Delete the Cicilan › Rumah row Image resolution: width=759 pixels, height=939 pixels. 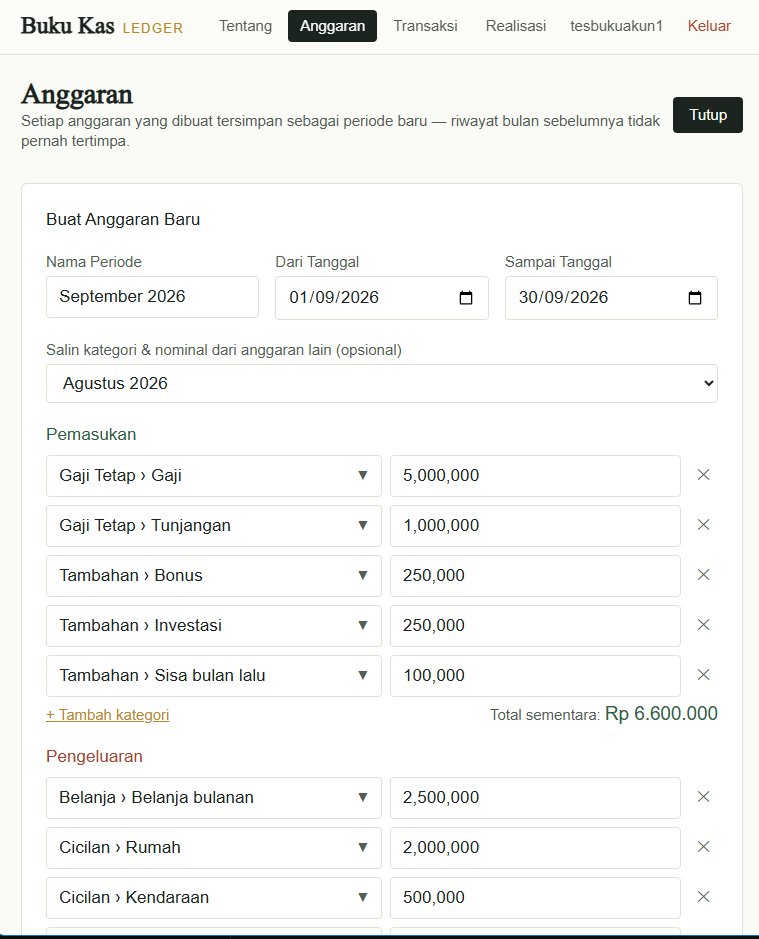(x=703, y=847)
